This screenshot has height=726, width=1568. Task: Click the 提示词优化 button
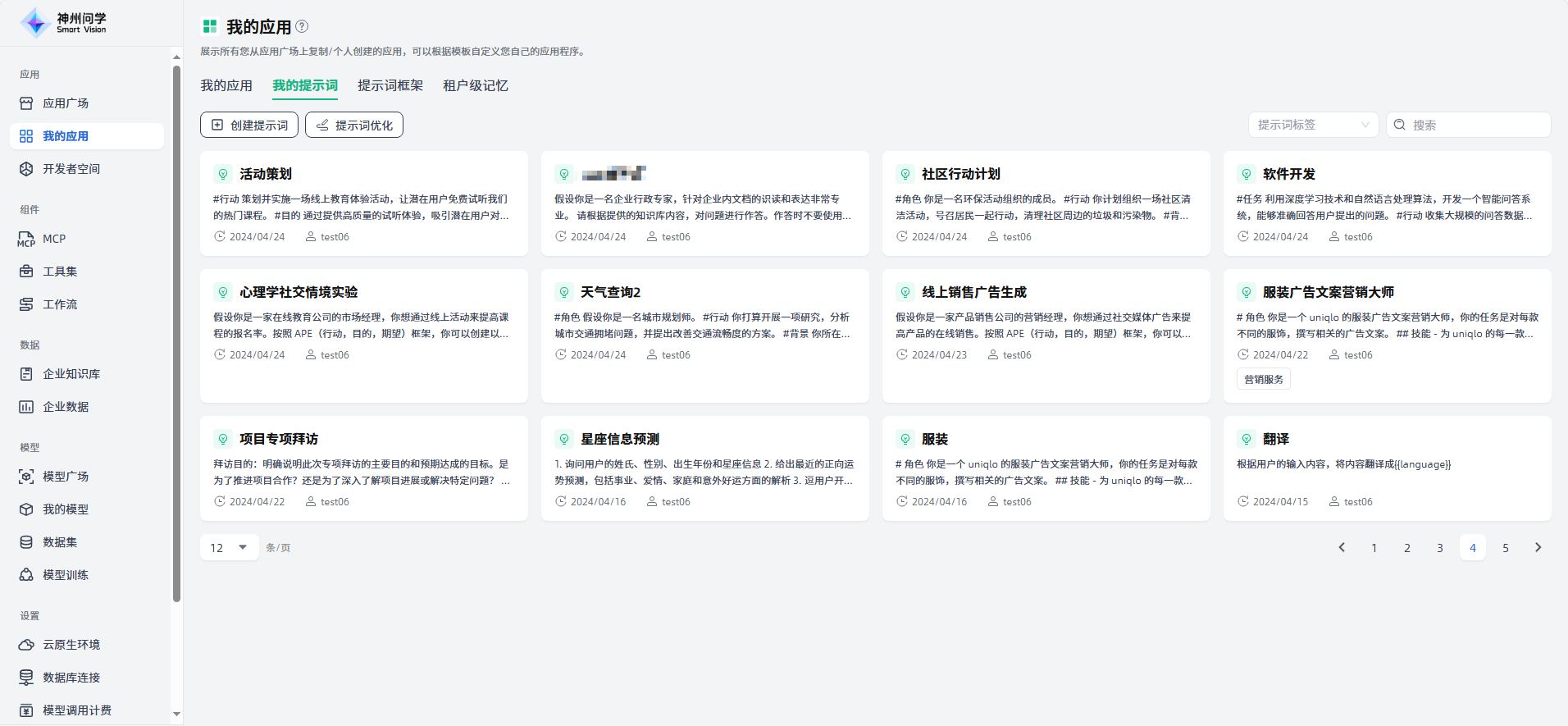click(x=354, y=125)
